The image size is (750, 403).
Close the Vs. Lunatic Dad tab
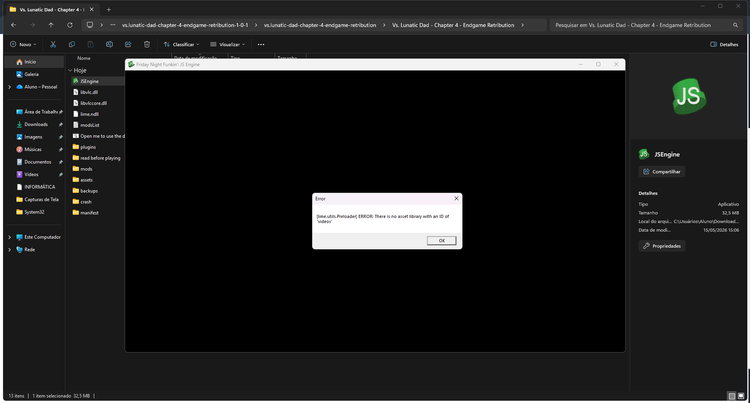pyautogui.click(x=92, y=10)
